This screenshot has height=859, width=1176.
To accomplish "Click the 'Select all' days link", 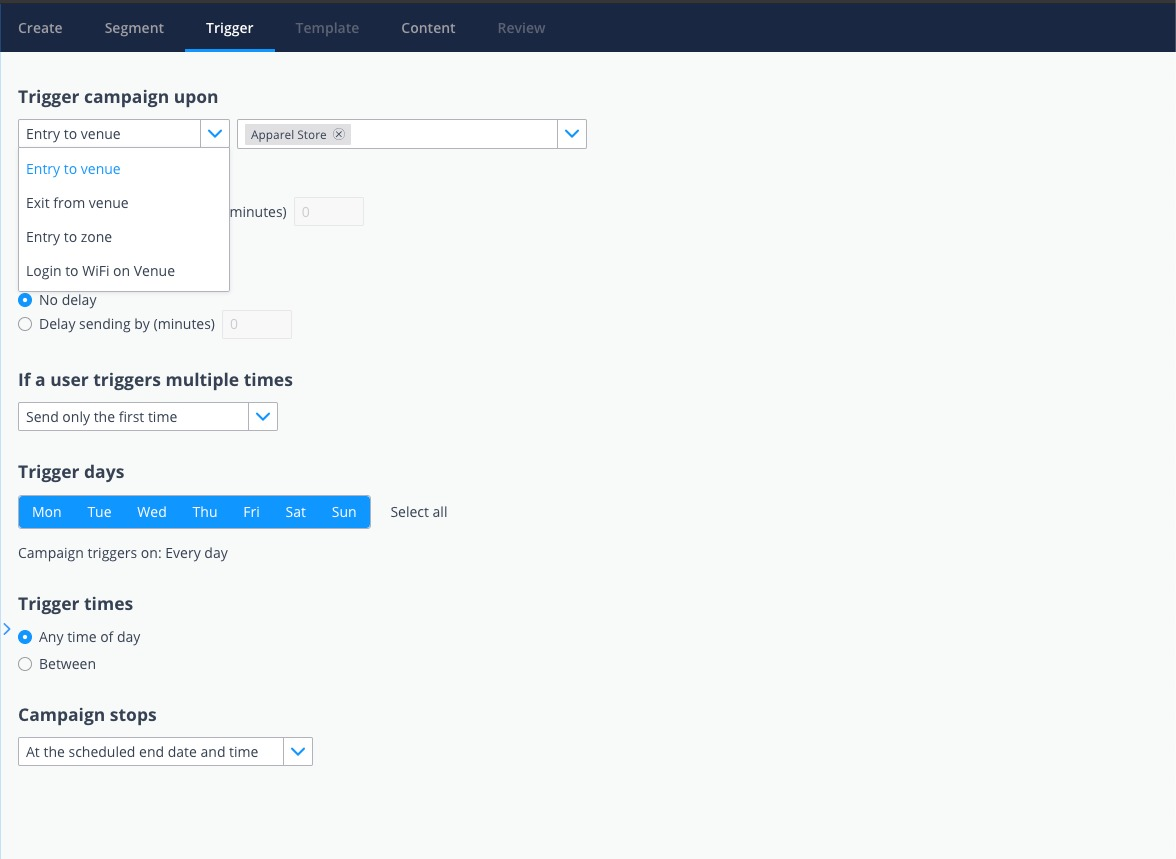I will [x=418, y=511].
